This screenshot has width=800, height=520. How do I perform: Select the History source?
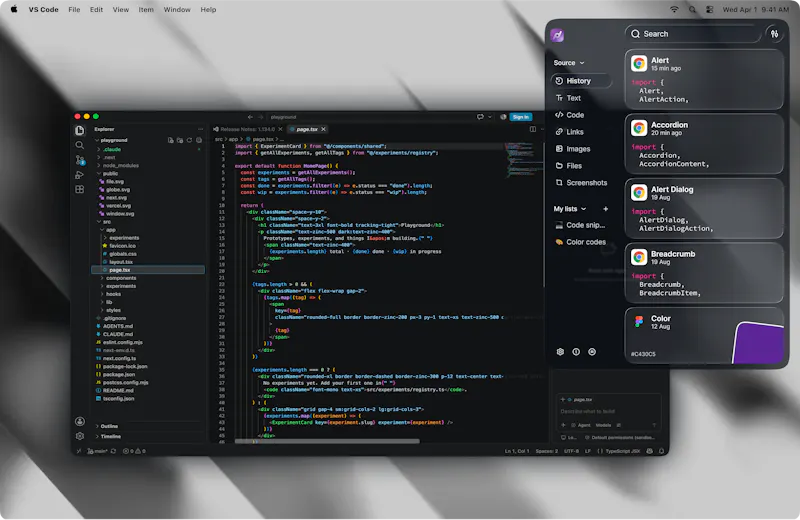[x=581, y=81]
